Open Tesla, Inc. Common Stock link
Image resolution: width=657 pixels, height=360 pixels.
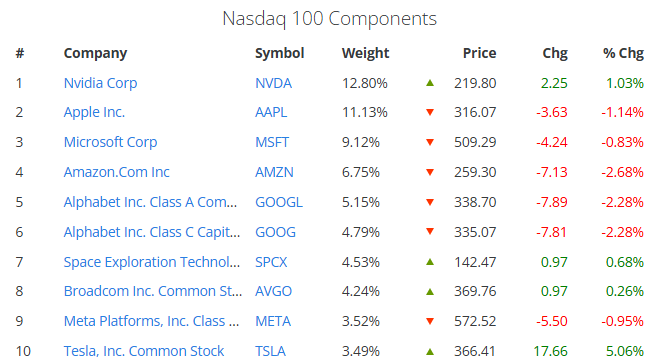click(x=144, y=351)
